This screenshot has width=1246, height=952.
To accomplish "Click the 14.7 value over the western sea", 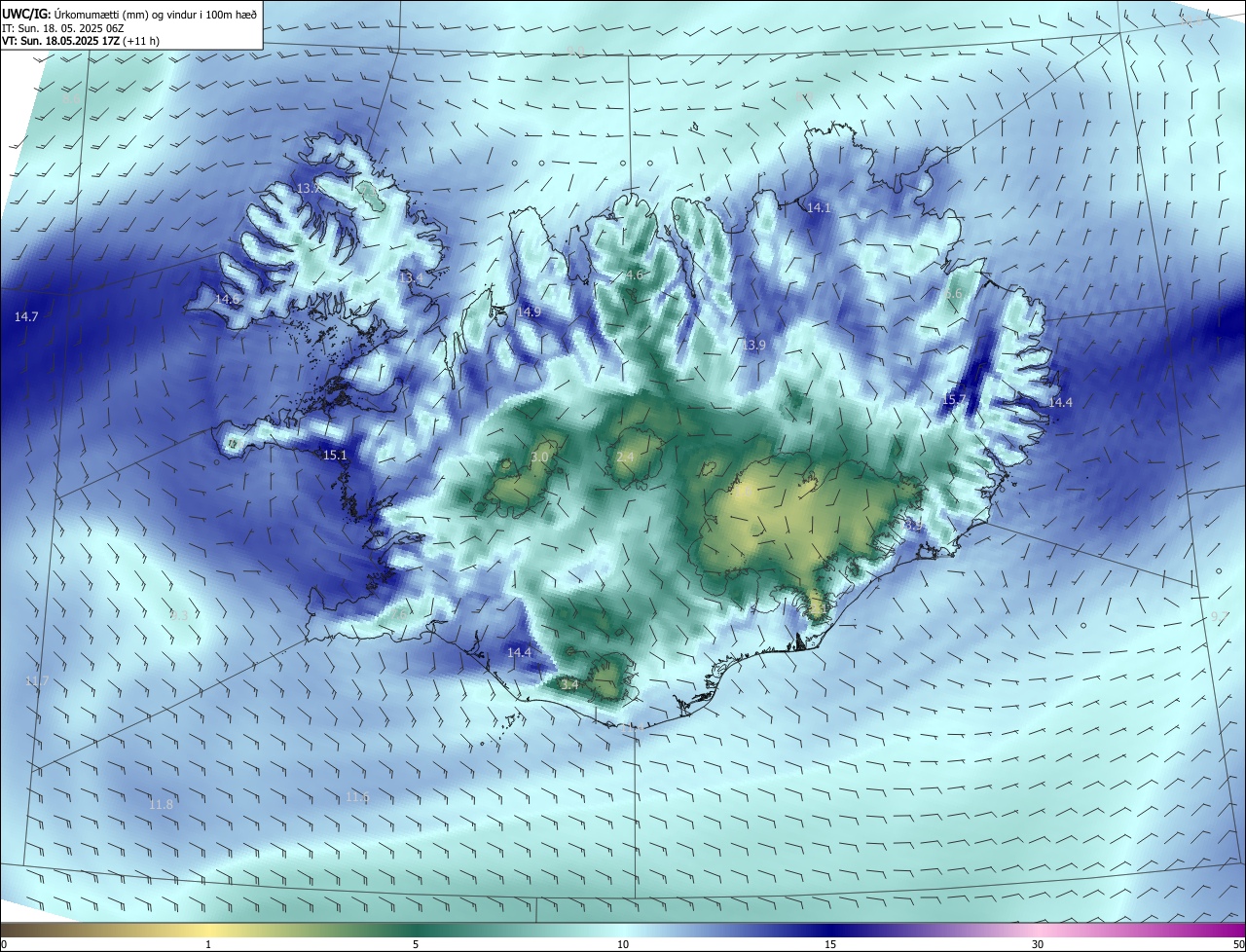I will (26, 317).
